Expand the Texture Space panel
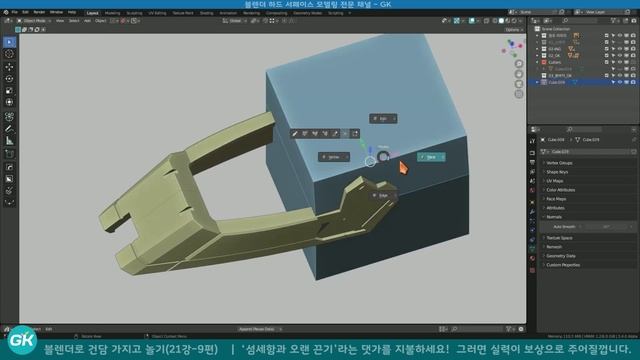Image resolution: width=640 pixels, height=360 pixels. tap(559, 238)
